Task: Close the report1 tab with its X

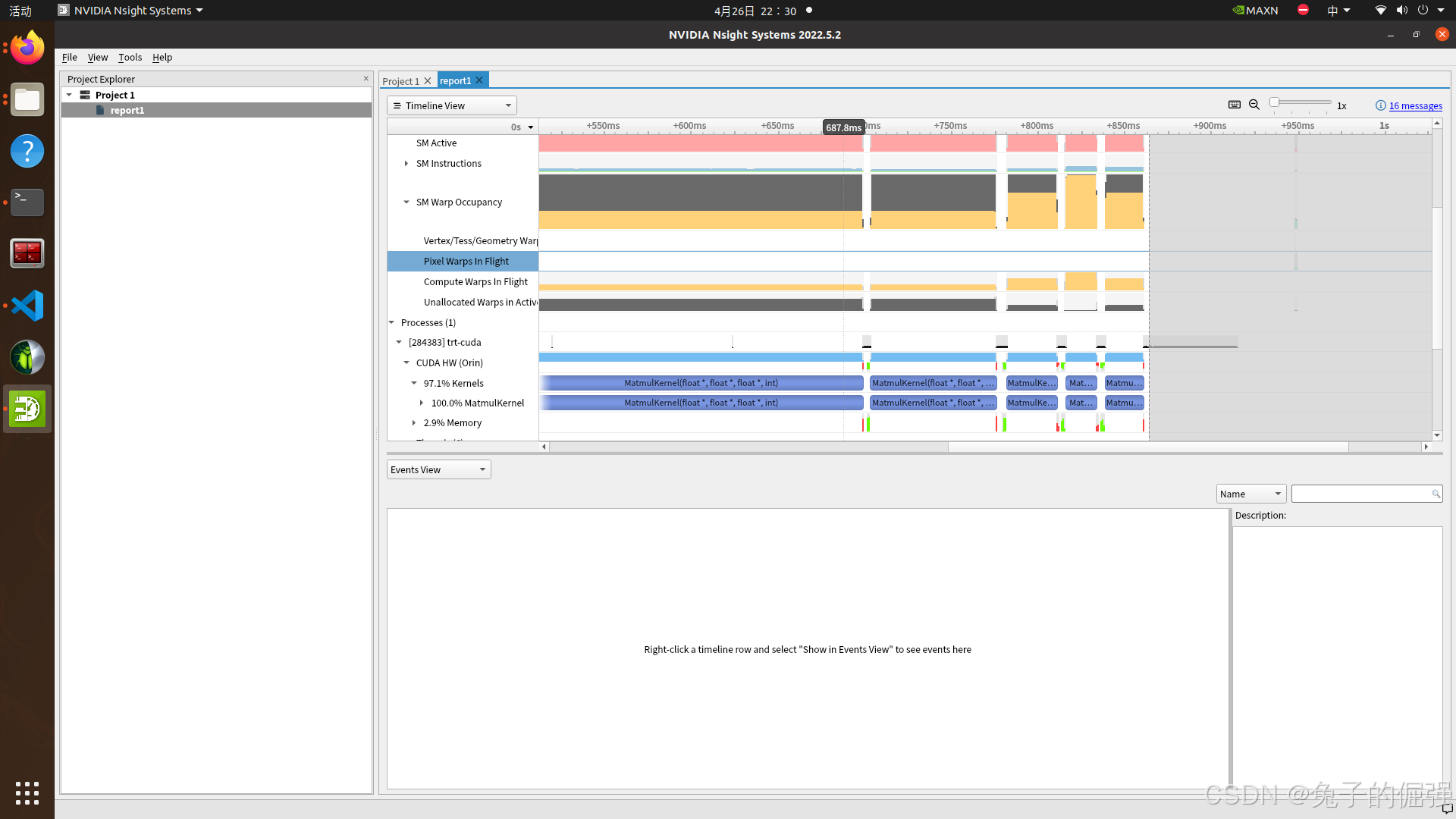Action: point(479,80)
